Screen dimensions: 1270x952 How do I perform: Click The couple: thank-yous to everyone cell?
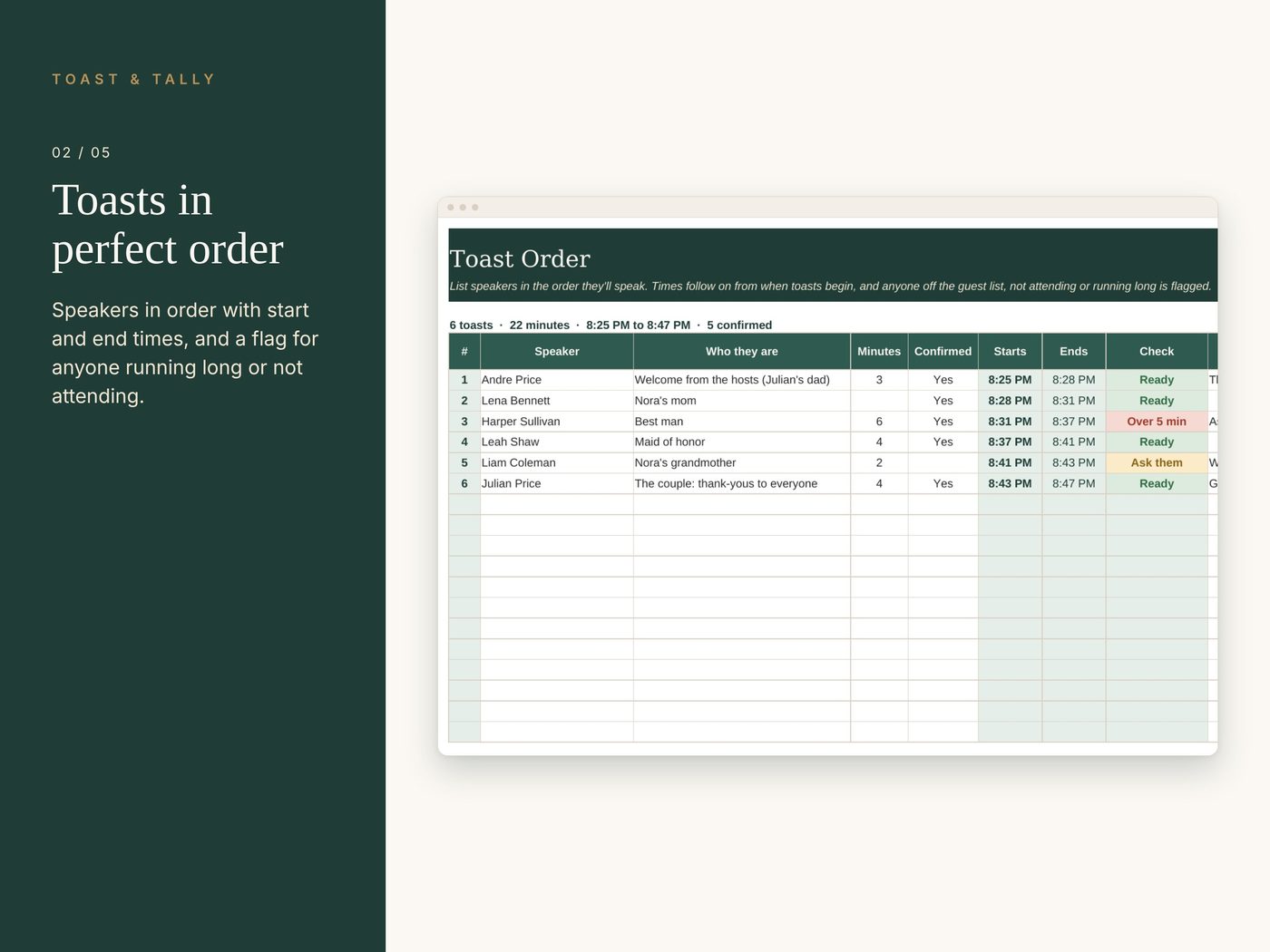coord(741,483)
